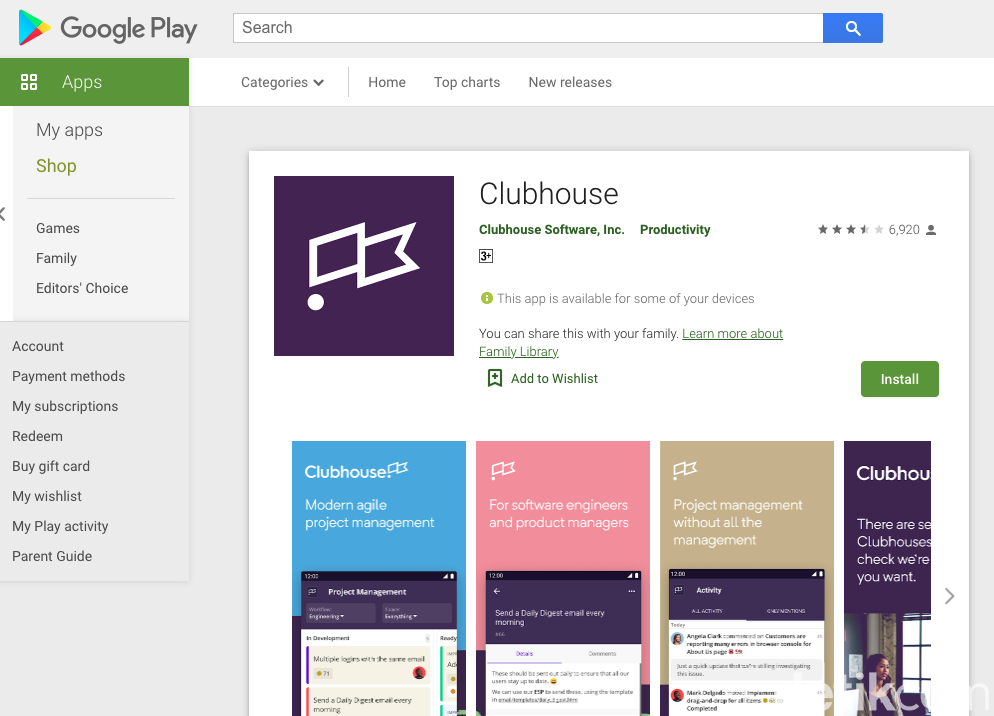
Task: Open My apps in sidebar
Action: coord(69,130)
